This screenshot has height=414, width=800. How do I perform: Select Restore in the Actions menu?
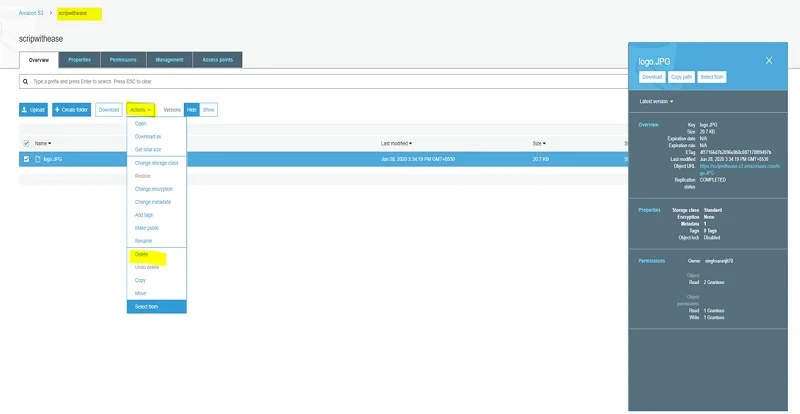pyautogui.click(x=143, y=176)
